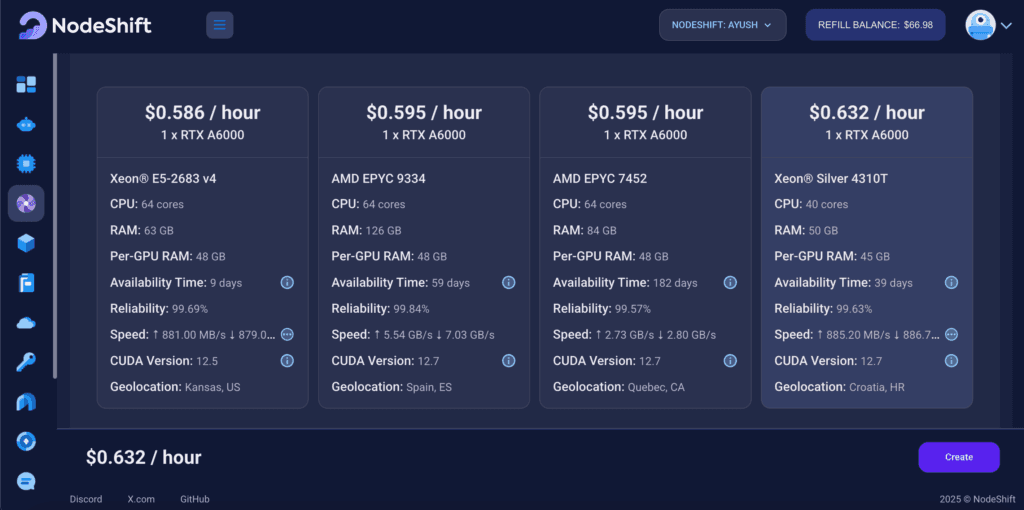Click the '↑ 2.73 GB/s ↓ 2.80 GB/s' speed

655,335
